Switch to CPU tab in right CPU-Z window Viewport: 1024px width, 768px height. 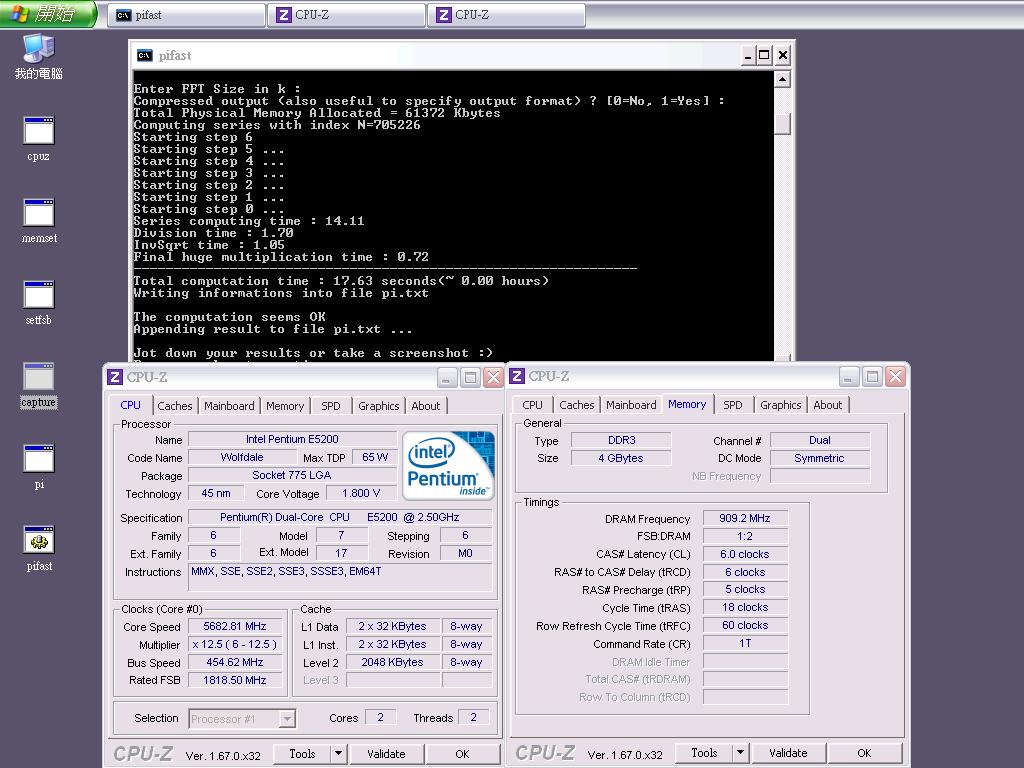(532, 405)
